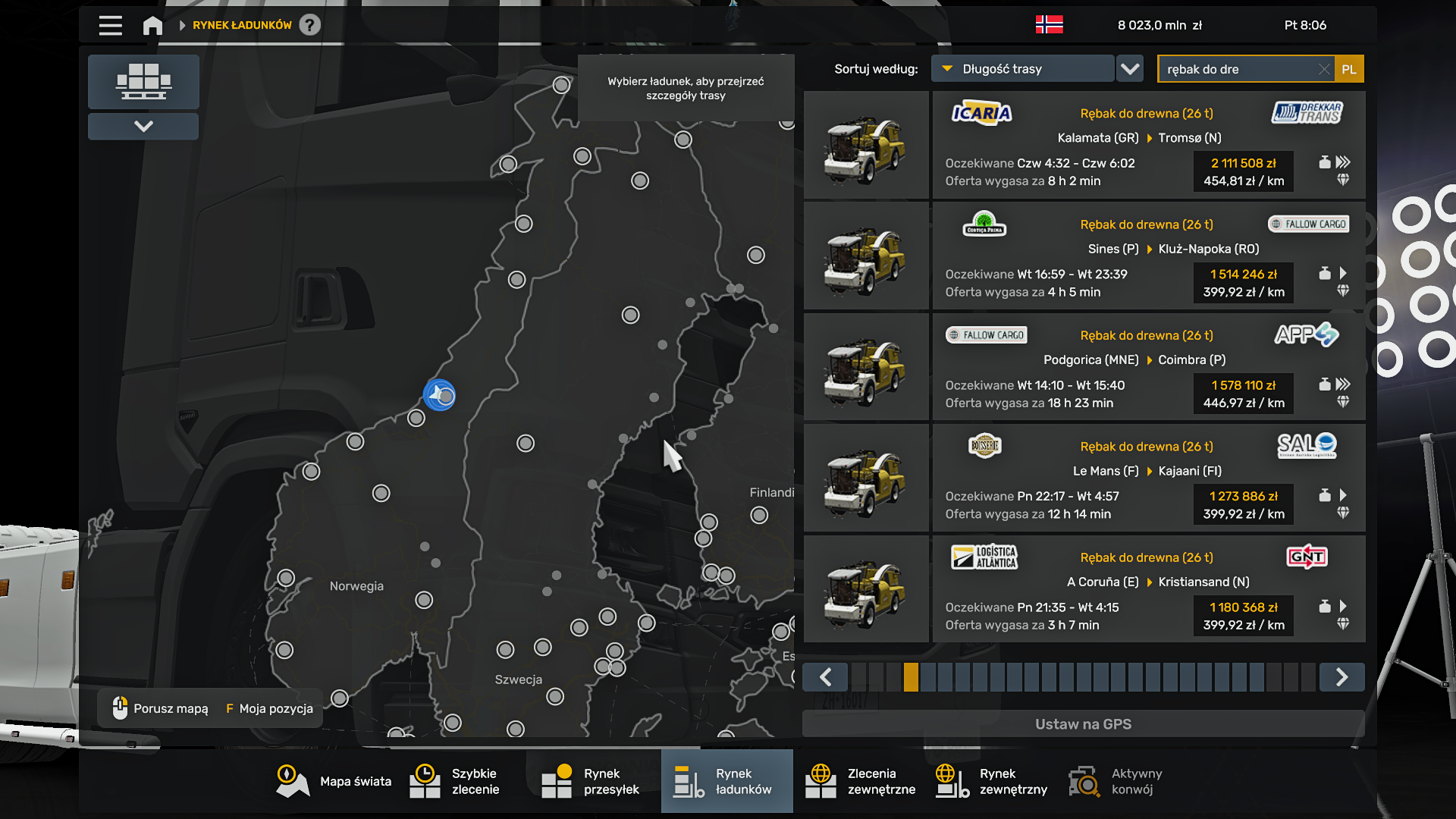Open Aktywny konwój camera icon
This screenshot has width=1456, height=819.
tap(1084, 781)
